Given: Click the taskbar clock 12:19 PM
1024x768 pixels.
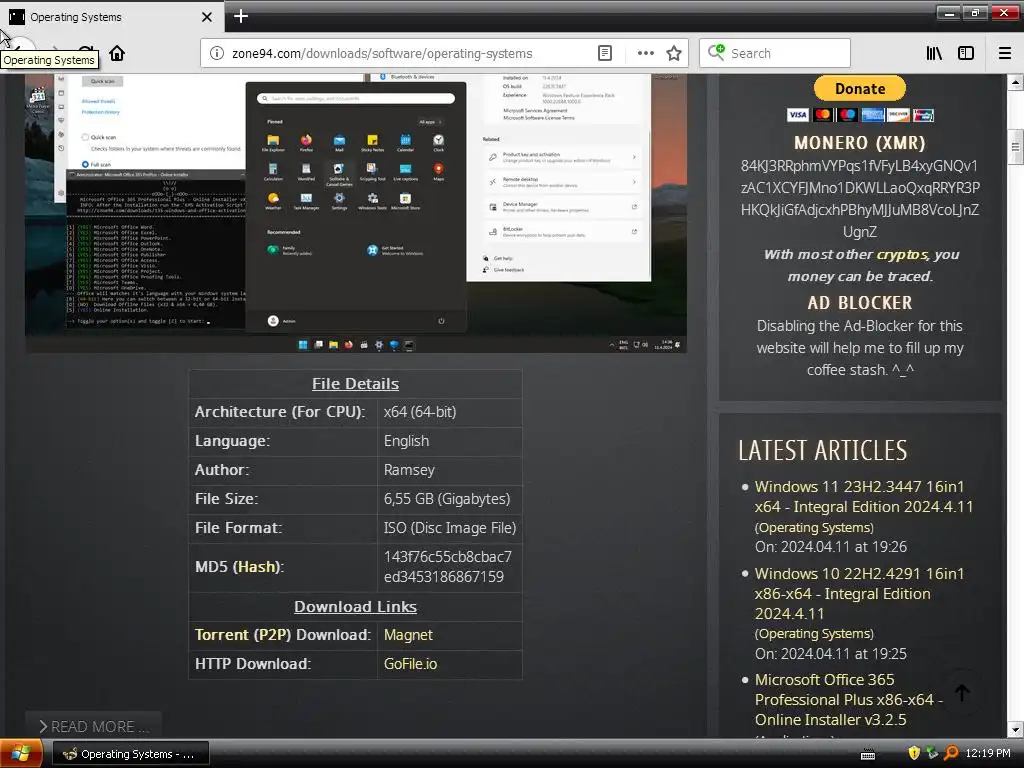Looking at the screenshot, I should pos(987,753).
